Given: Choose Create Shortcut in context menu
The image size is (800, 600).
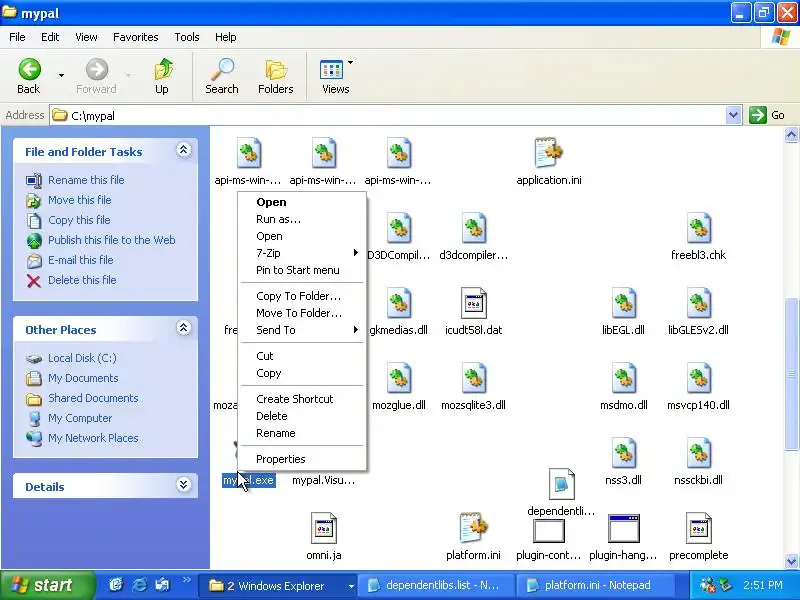Looking at the screenshot, I should click(x=302, y=399).
